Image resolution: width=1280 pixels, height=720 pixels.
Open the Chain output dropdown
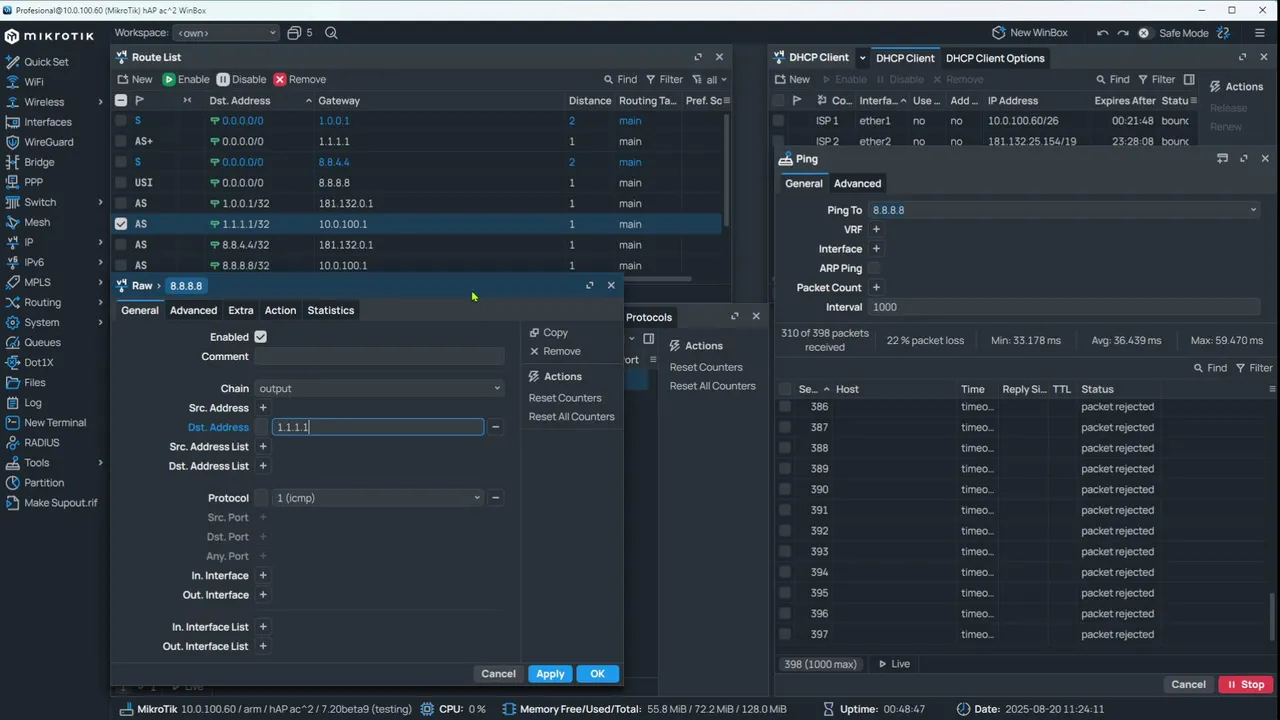coord(379,388)
